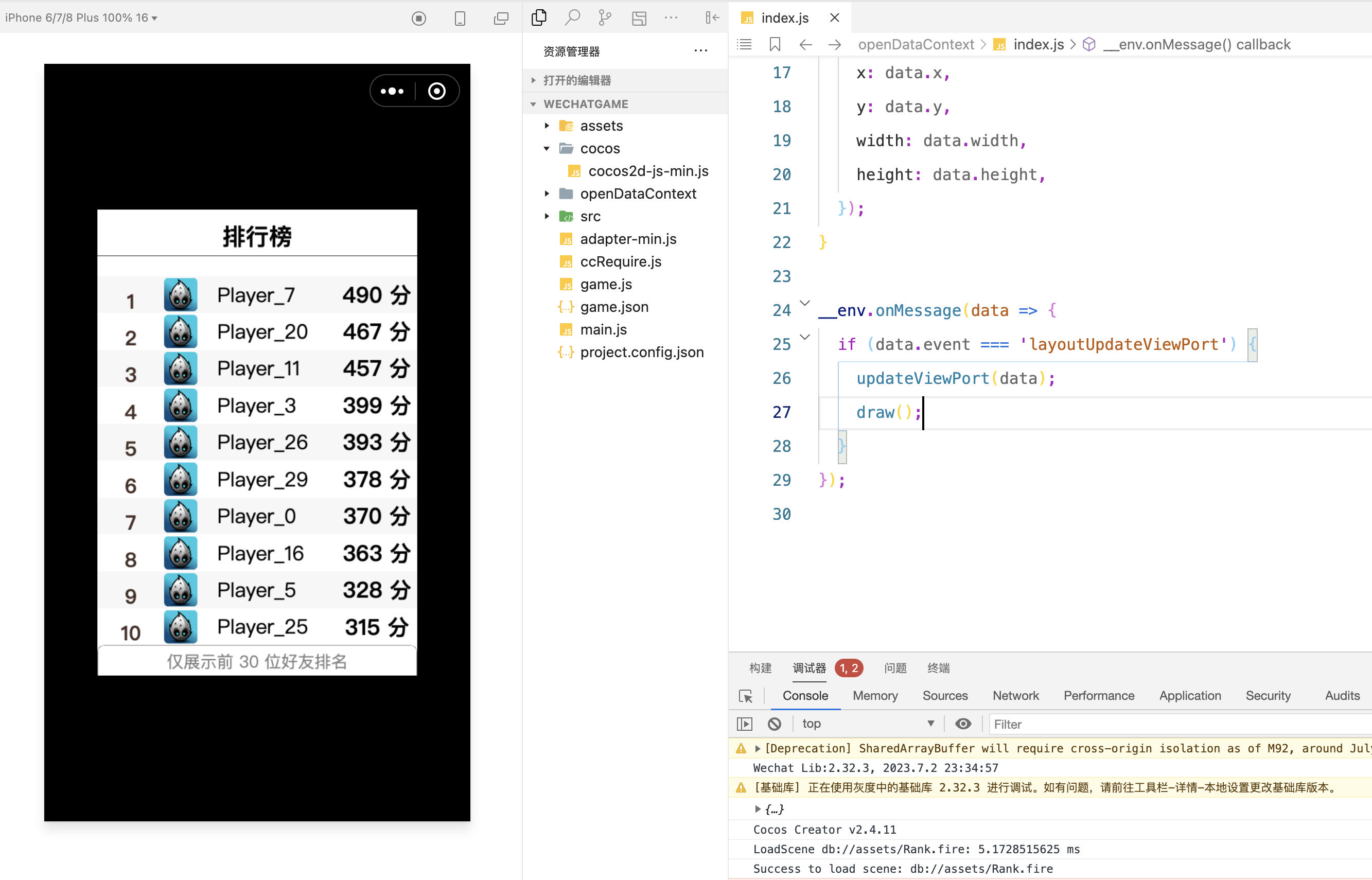Image resolution: width=1372 pixels, height=880 pixels.
Task: Clear console with the ban icon
Action: (775, 724)
